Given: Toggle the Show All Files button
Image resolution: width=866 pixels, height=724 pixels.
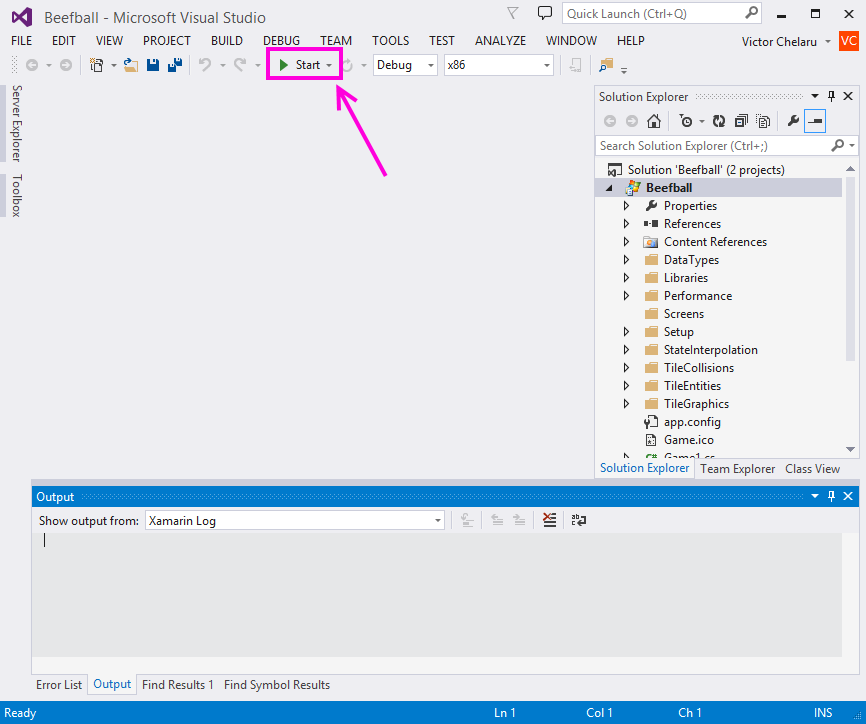Looking at the screenshot, I should point(763,121).
